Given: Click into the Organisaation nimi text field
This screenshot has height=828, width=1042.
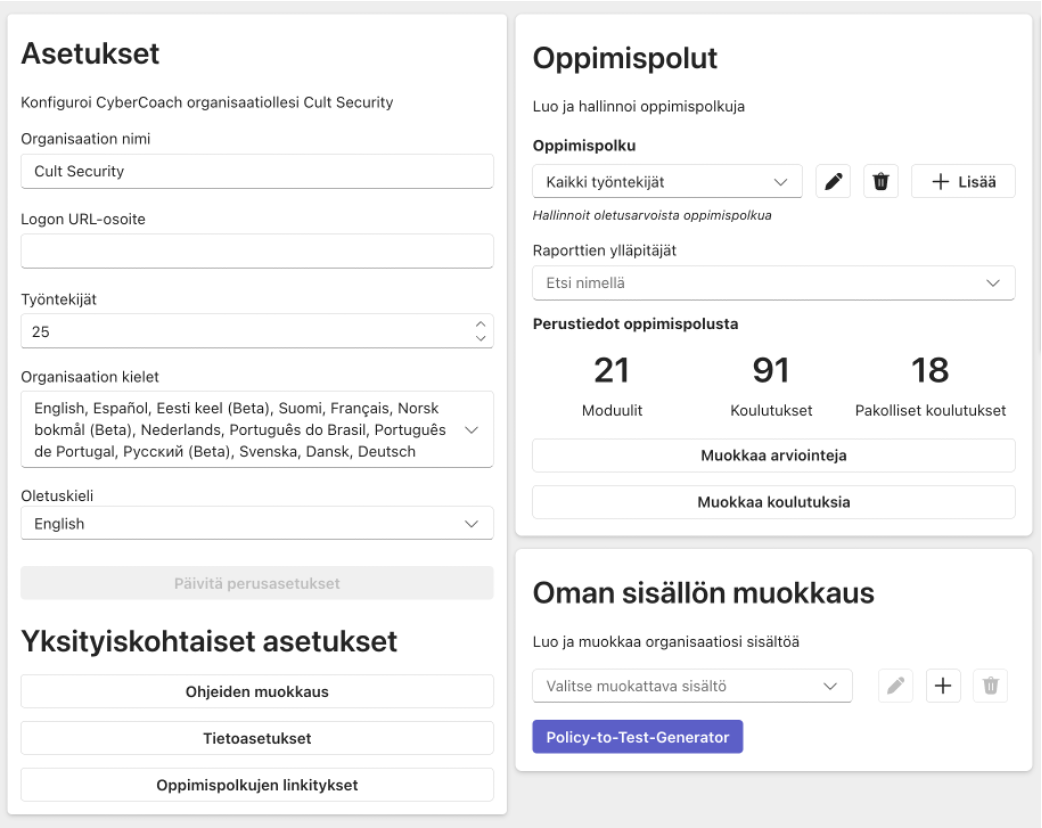Looking at the screenshot, I should pos(257,171).
